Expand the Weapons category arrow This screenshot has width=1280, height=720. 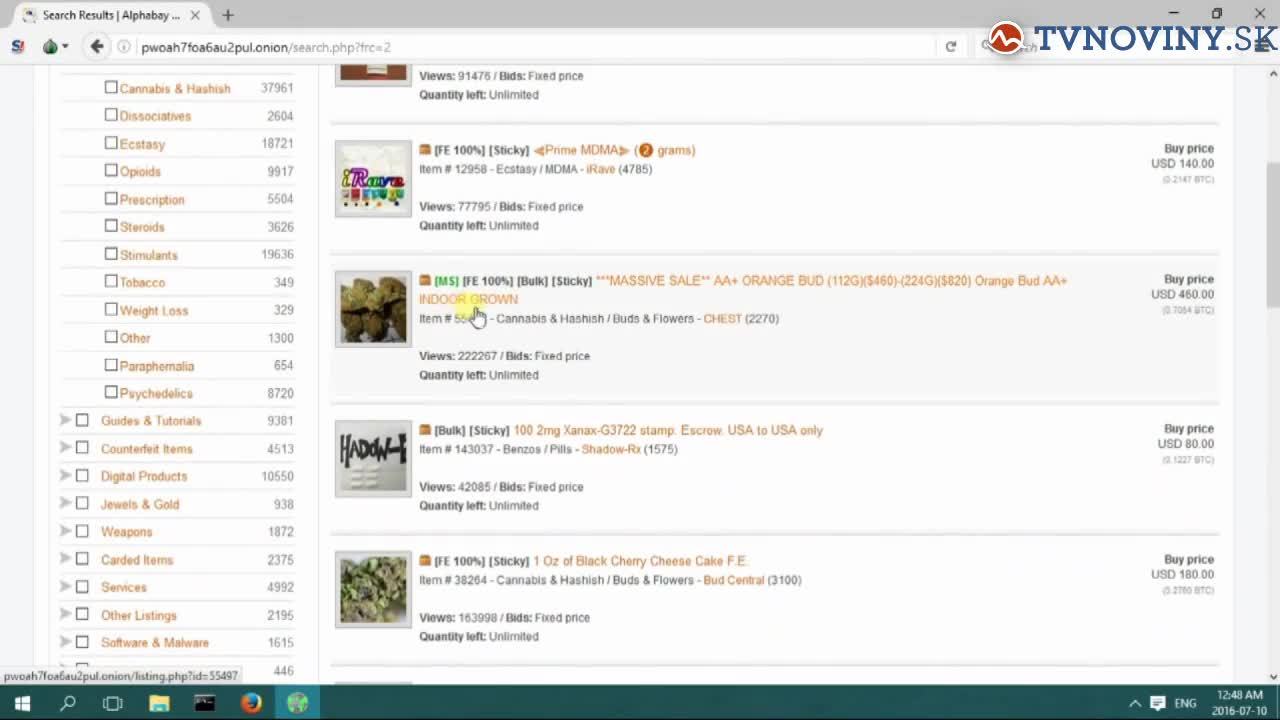(x=65, y=531)
